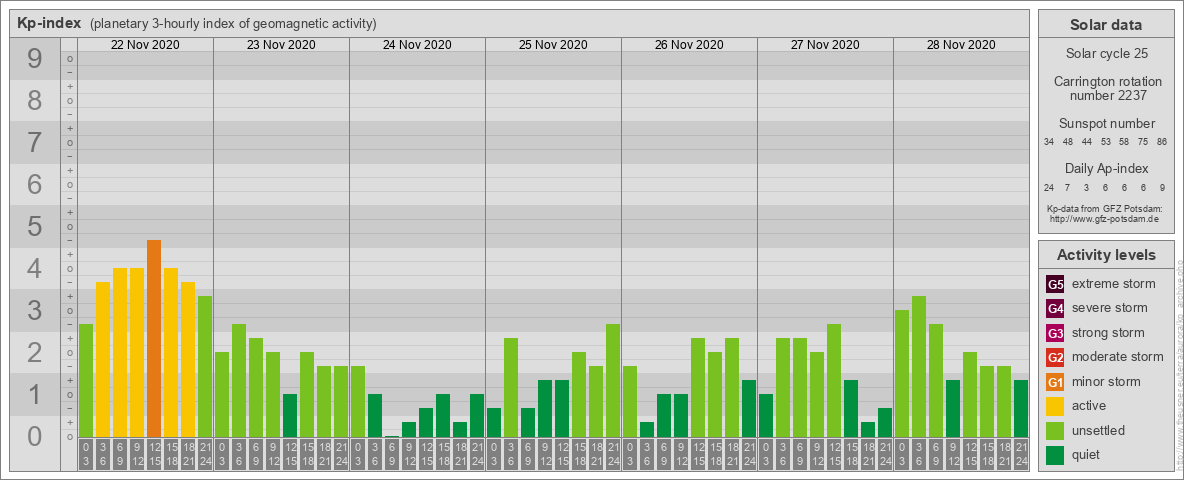
Task: Click sunspot number value 48
Action: point(1068,142)
